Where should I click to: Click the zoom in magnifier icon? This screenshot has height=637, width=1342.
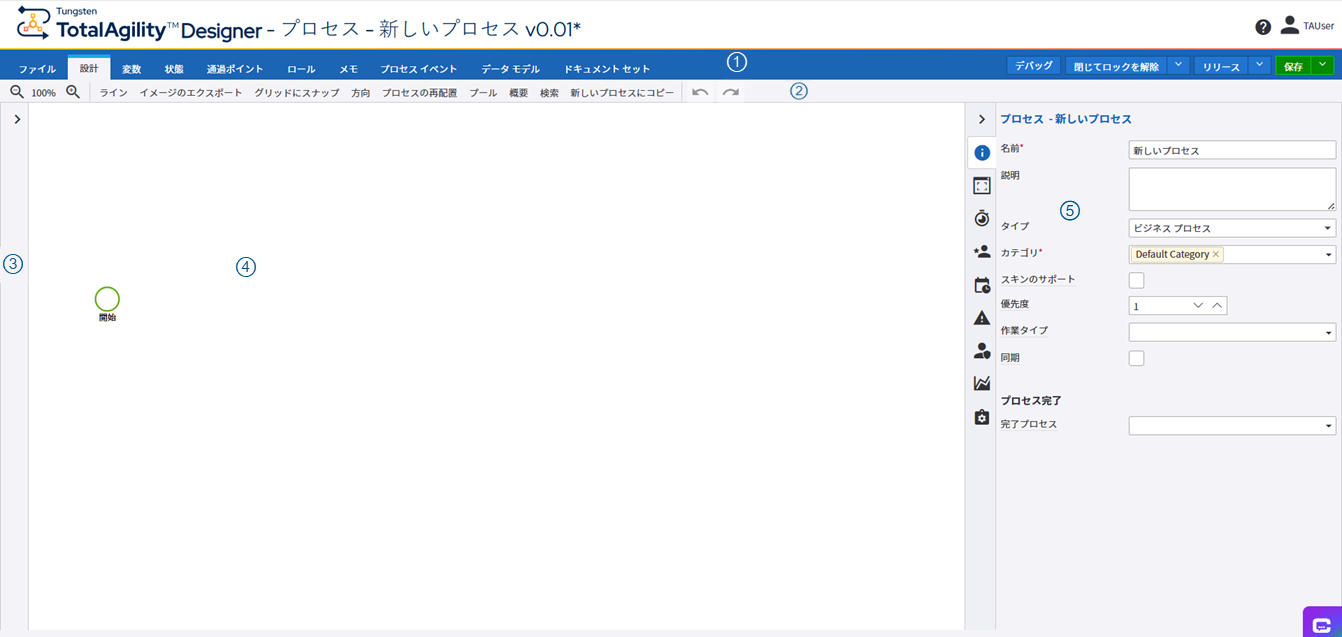click(71, 91)
